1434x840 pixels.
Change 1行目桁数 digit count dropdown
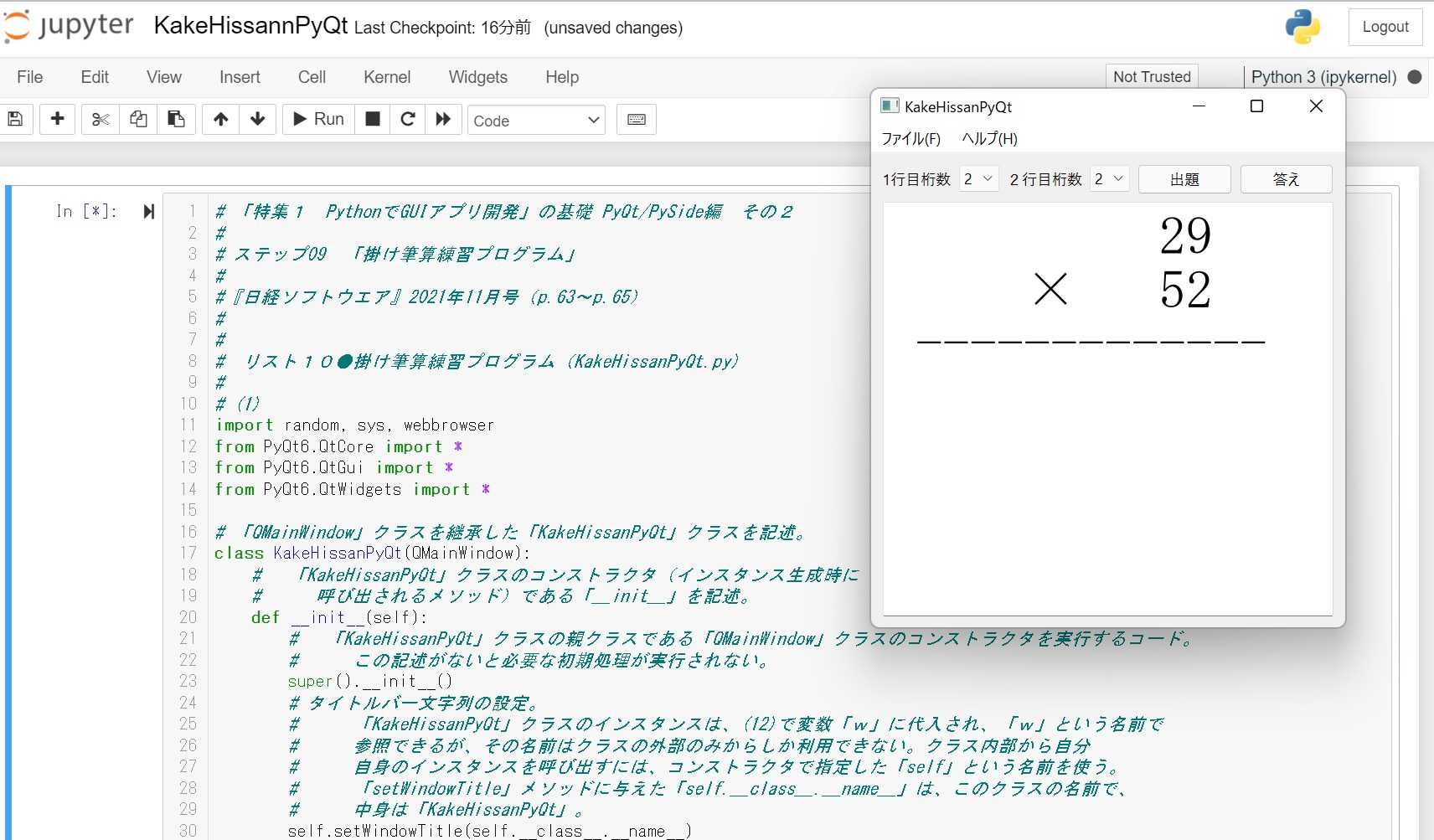coord(978,178)
